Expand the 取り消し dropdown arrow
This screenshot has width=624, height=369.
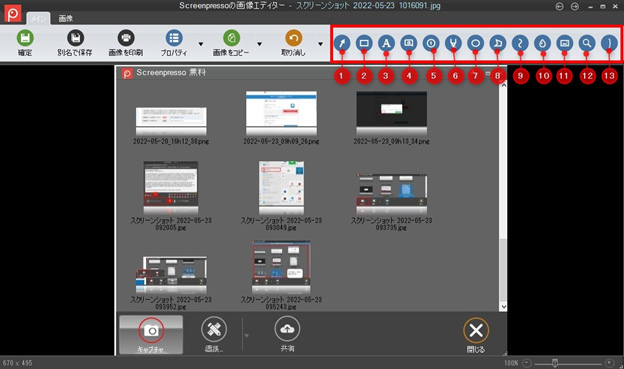[x=320, y=44]
